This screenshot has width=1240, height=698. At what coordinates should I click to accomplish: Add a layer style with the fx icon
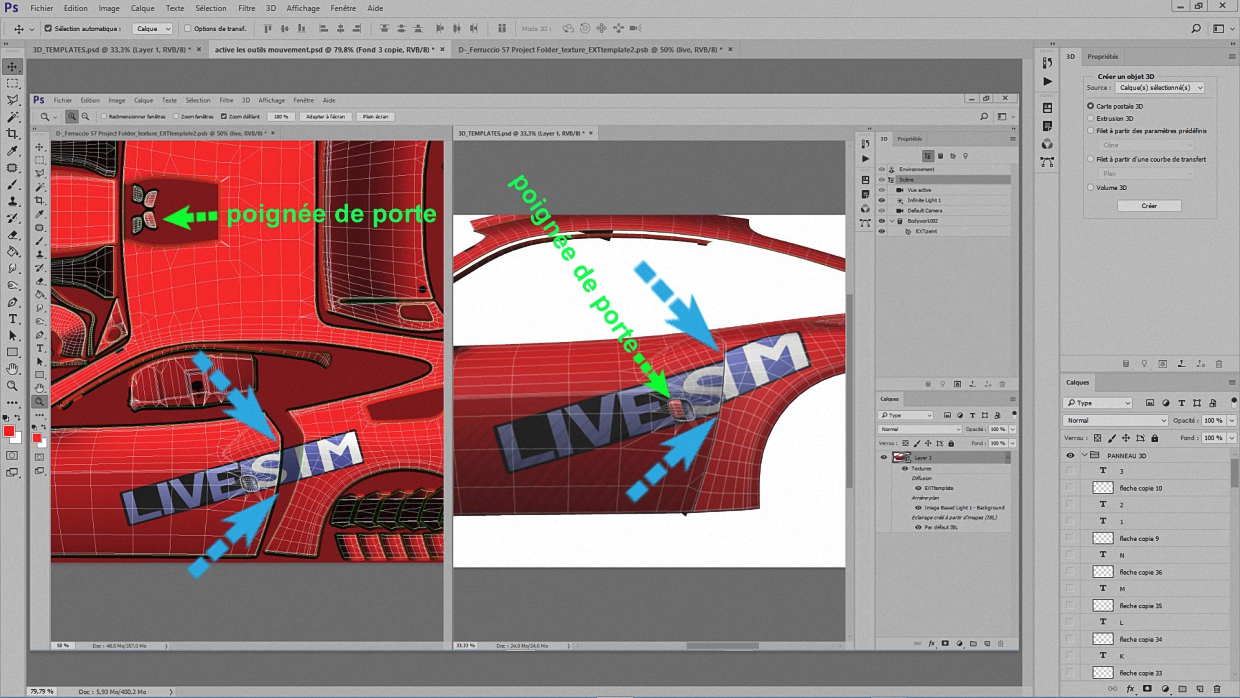tap(1131, 689)
